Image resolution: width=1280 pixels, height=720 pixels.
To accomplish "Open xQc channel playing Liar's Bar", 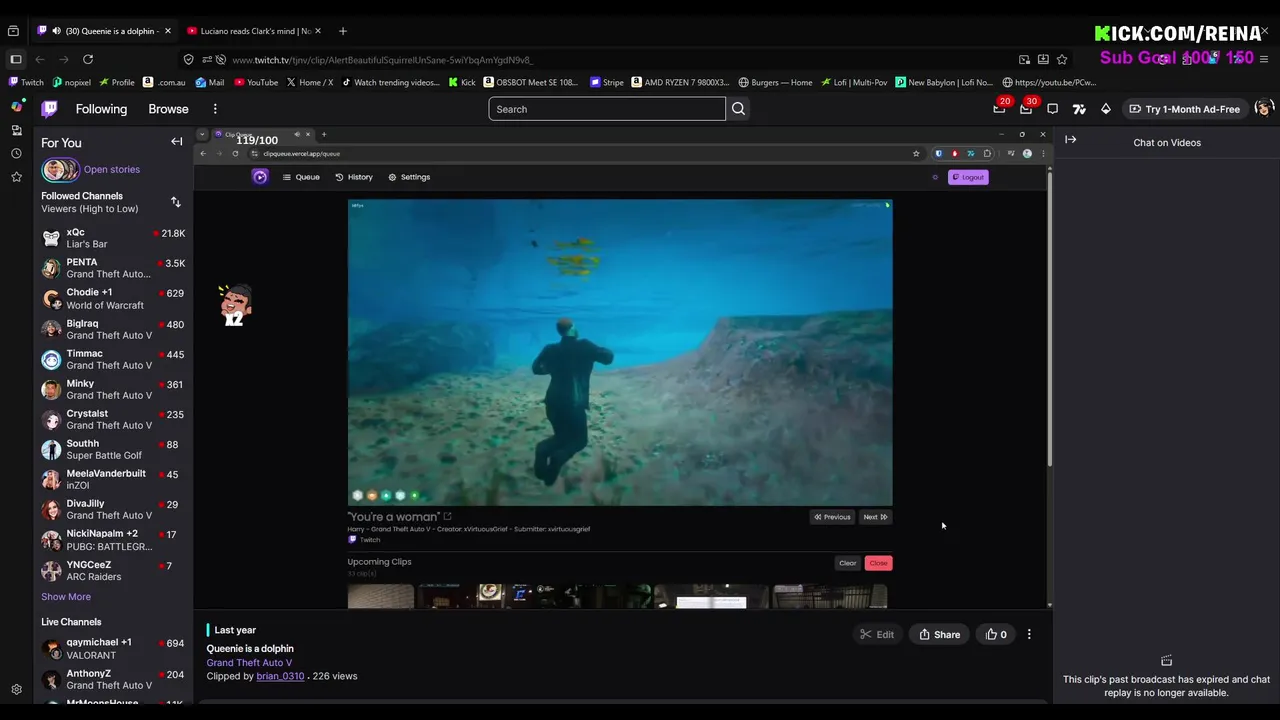I will point(113,238).
